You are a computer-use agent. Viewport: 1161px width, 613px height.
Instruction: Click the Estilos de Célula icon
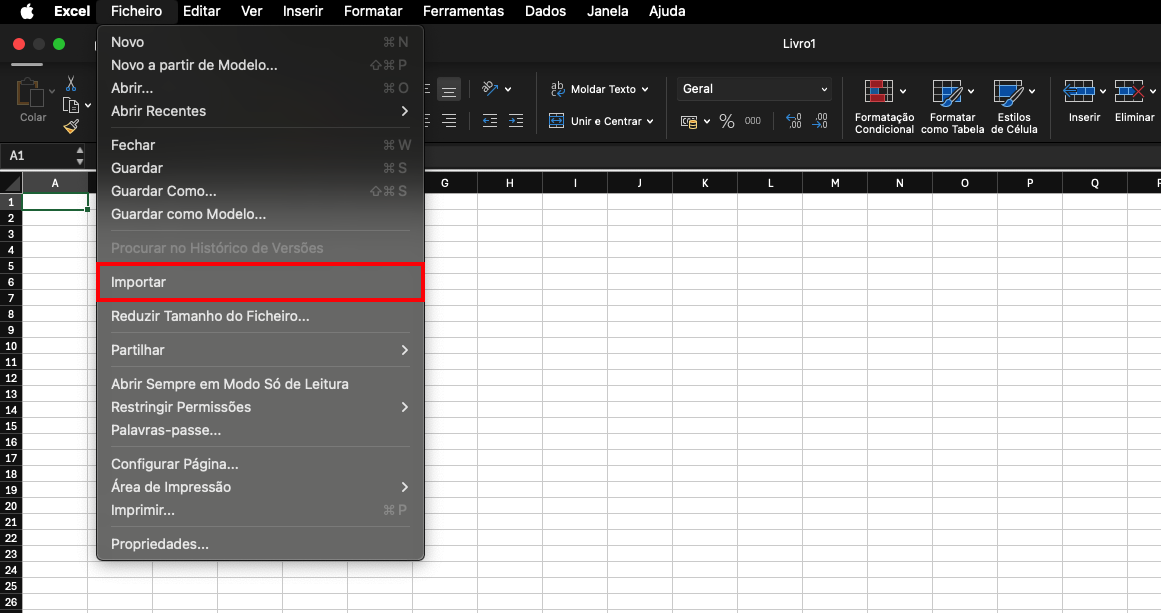pyautogui.click(x=1008, y=93)
